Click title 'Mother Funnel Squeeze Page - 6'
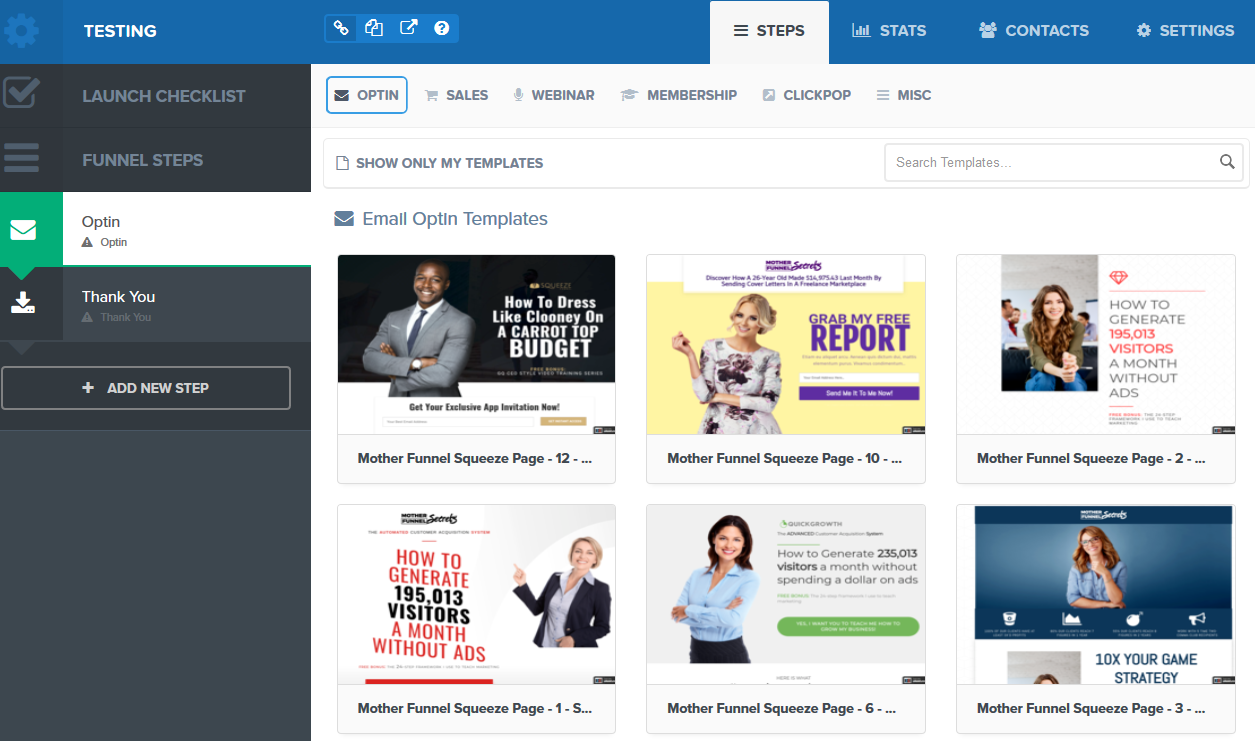1255x741 pixels. click(782, 709)
